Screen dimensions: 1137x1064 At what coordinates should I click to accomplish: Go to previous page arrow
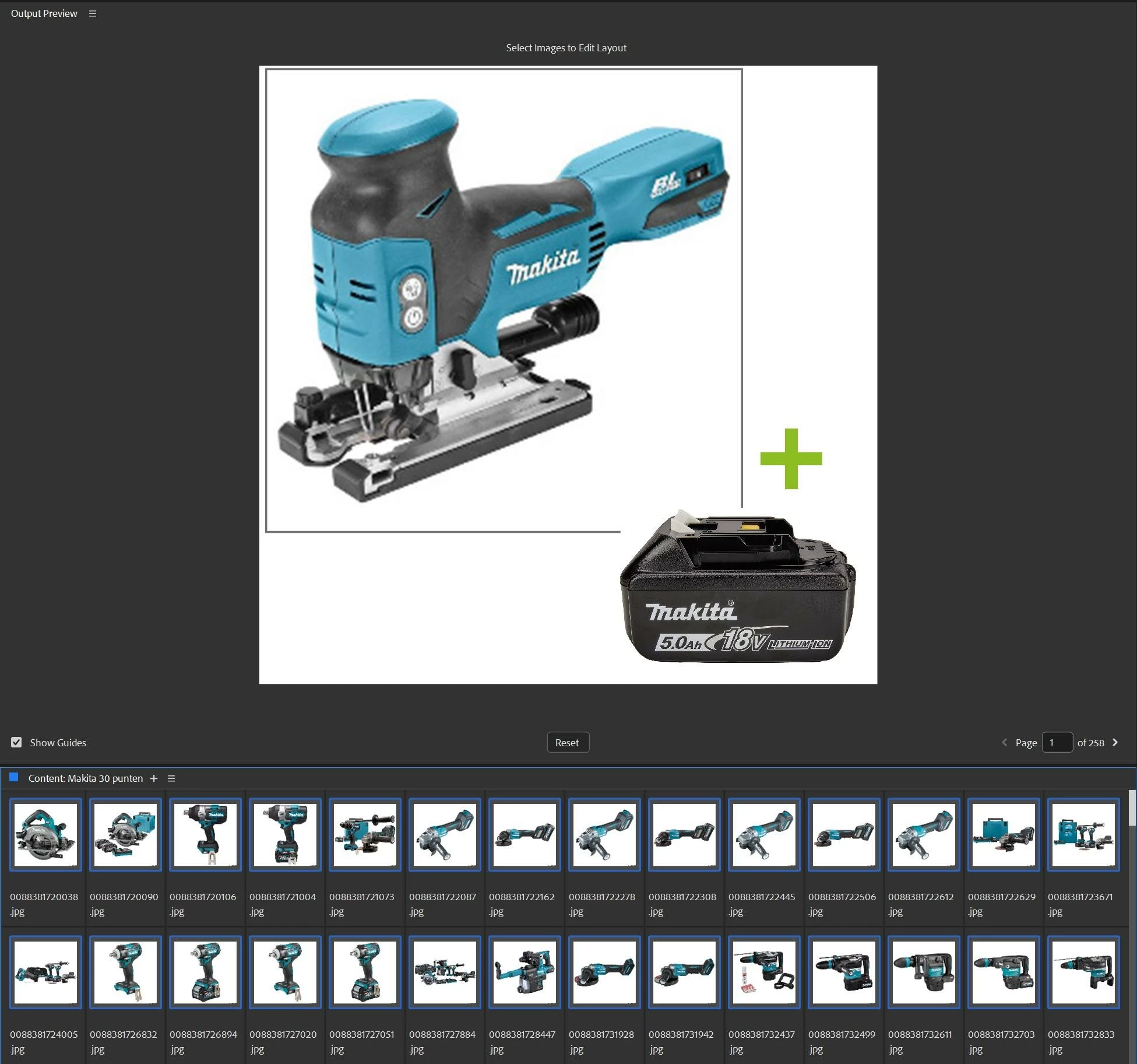[1004, 742]
